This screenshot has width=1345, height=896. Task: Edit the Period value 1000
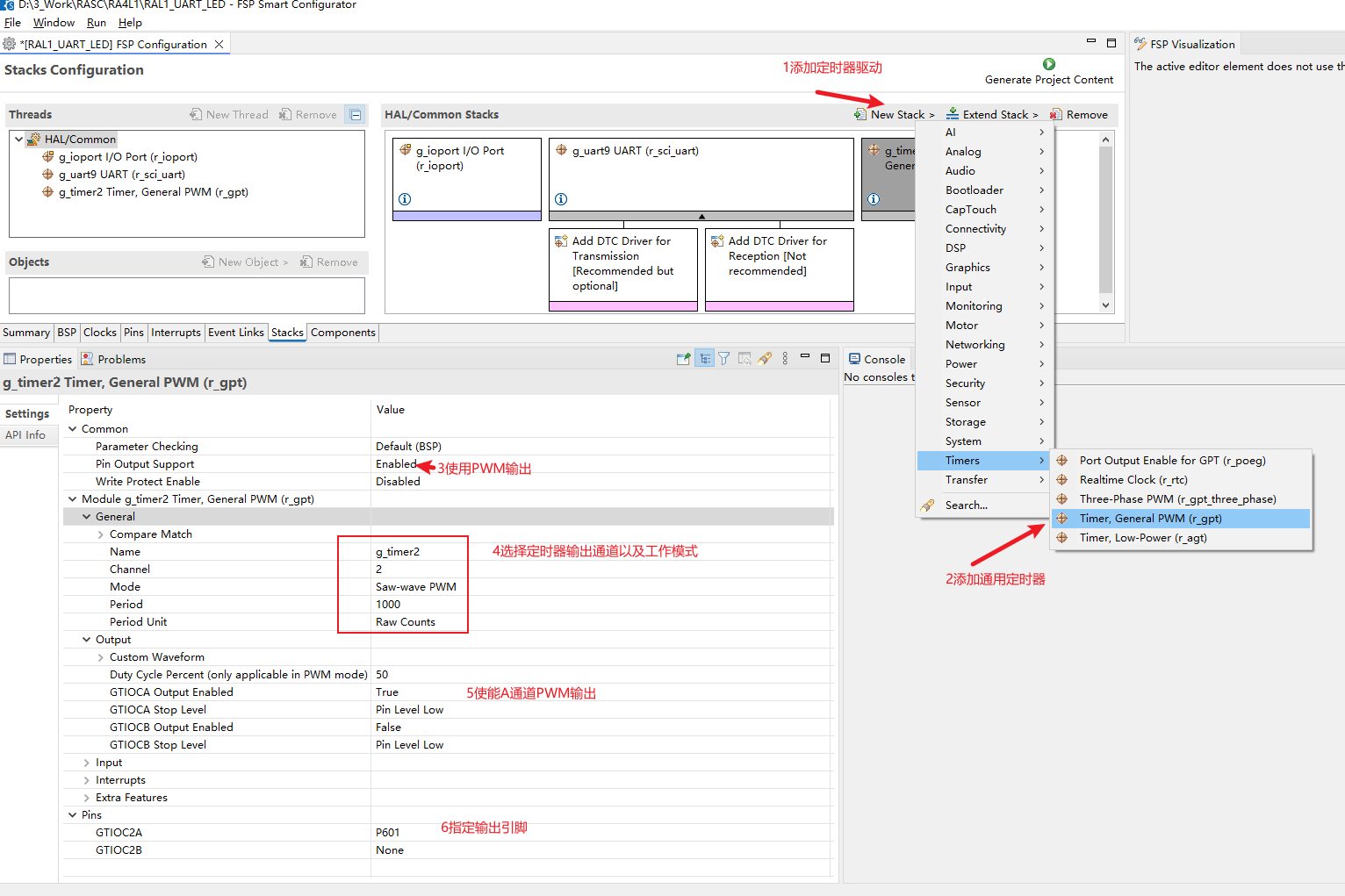point(388,605)
